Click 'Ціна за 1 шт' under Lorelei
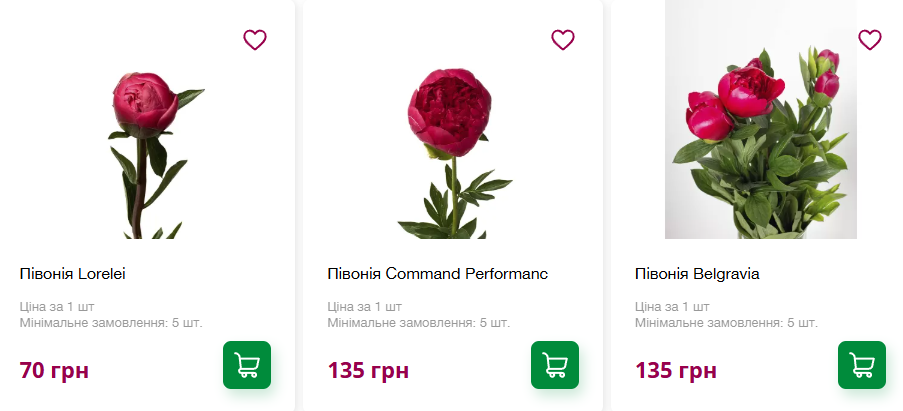This screenshot has height=411, width=903. [x=57, y=306]
